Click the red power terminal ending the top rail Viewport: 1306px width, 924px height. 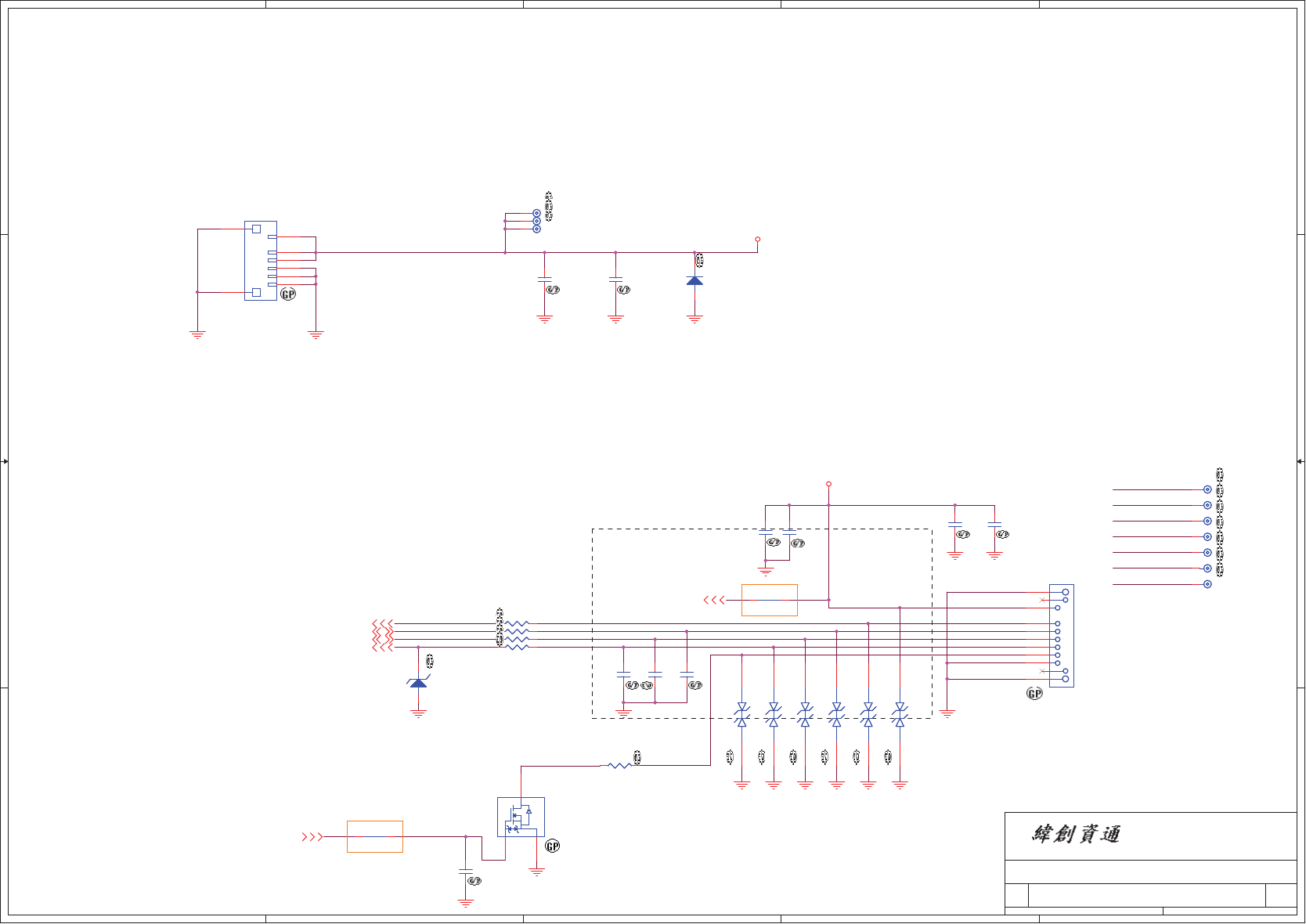pyautogui.click(x=757, y=239)
